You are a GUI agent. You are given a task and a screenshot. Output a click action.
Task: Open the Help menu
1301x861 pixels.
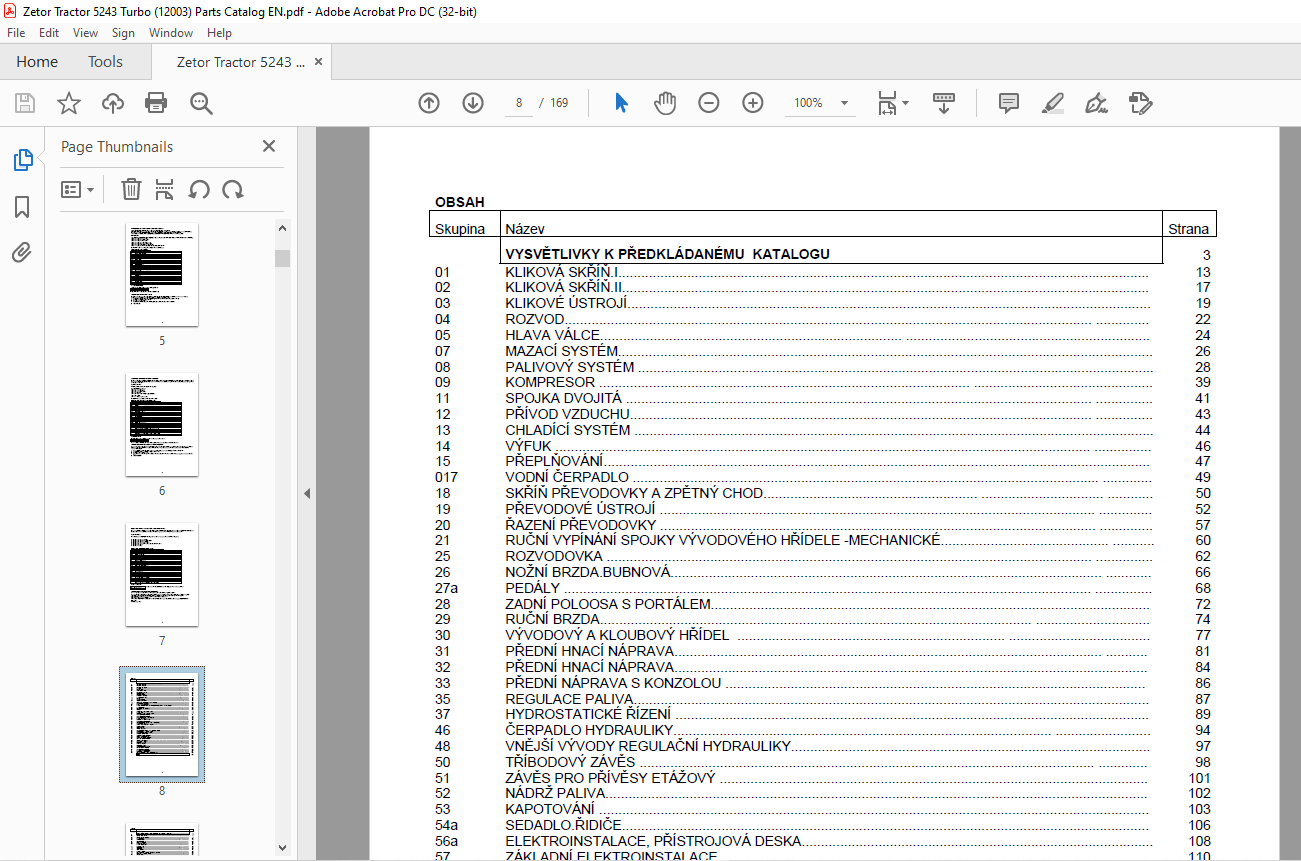219,33
